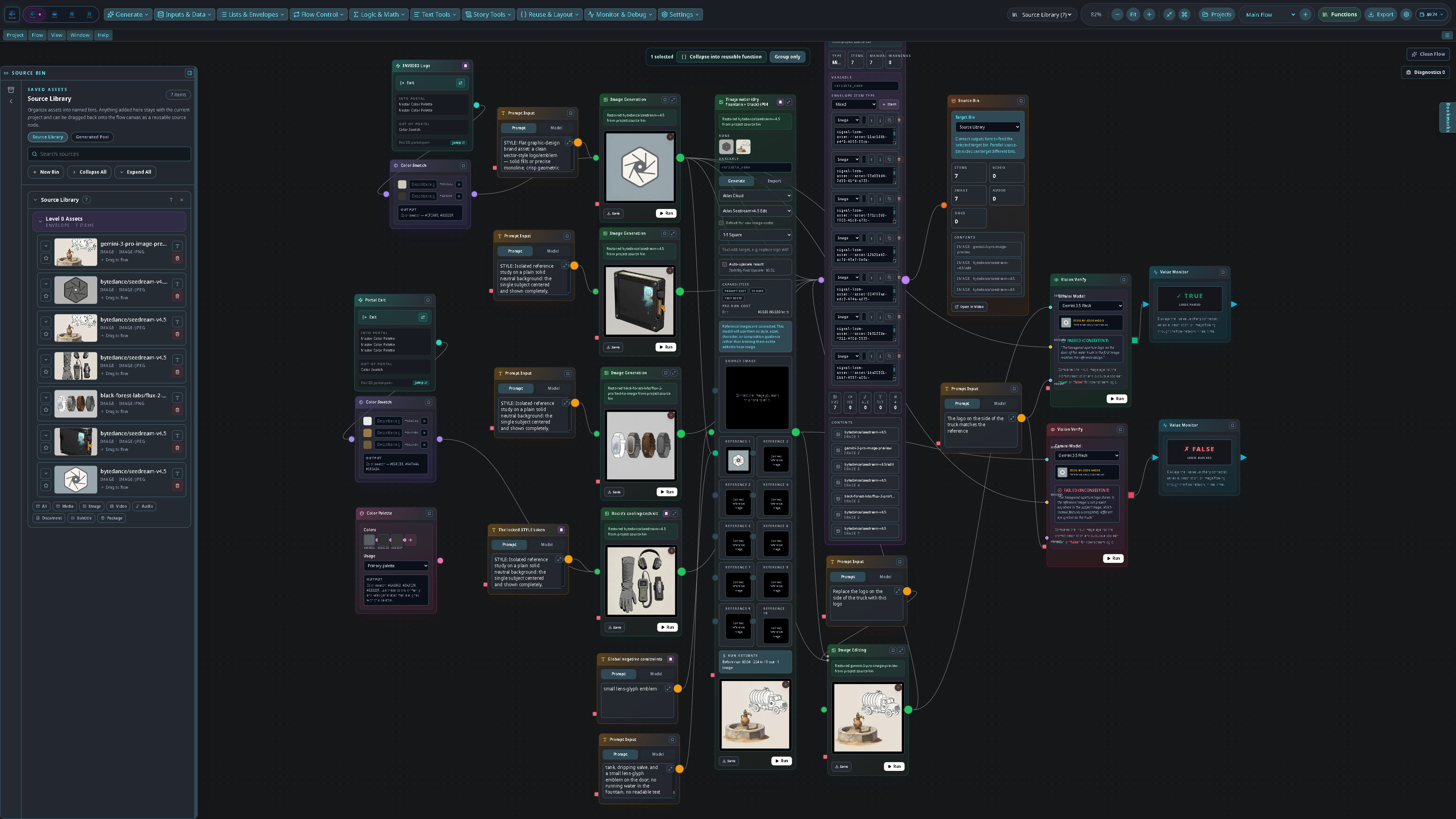Filter assets by Audio type

coord(144,507)
